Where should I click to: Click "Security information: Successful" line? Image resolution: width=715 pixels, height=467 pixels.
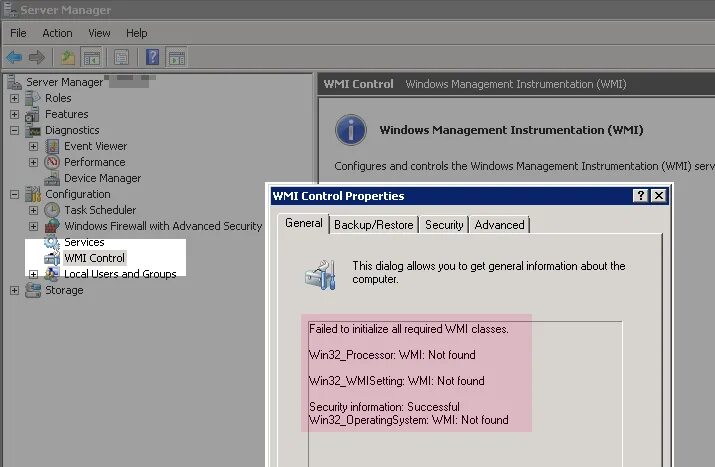coord(384,407)
